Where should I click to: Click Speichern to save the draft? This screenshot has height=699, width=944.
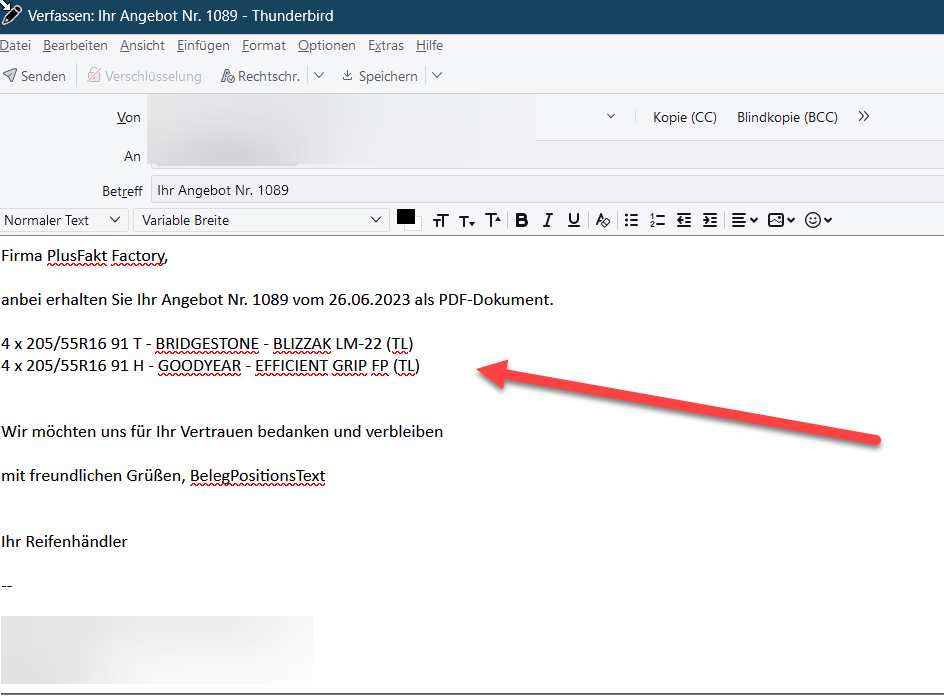380,76
